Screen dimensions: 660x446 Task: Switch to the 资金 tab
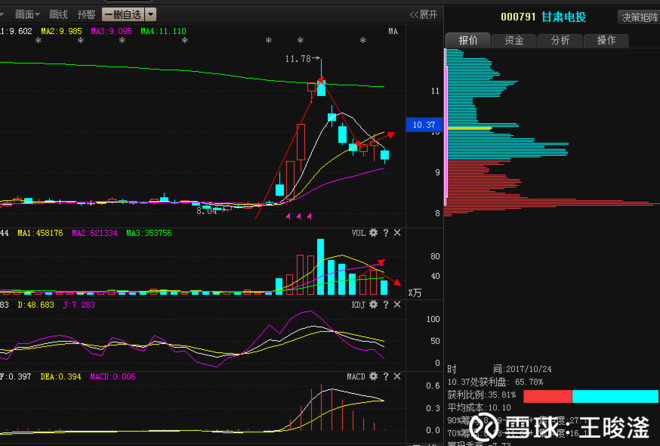click(x=514, y=40)
